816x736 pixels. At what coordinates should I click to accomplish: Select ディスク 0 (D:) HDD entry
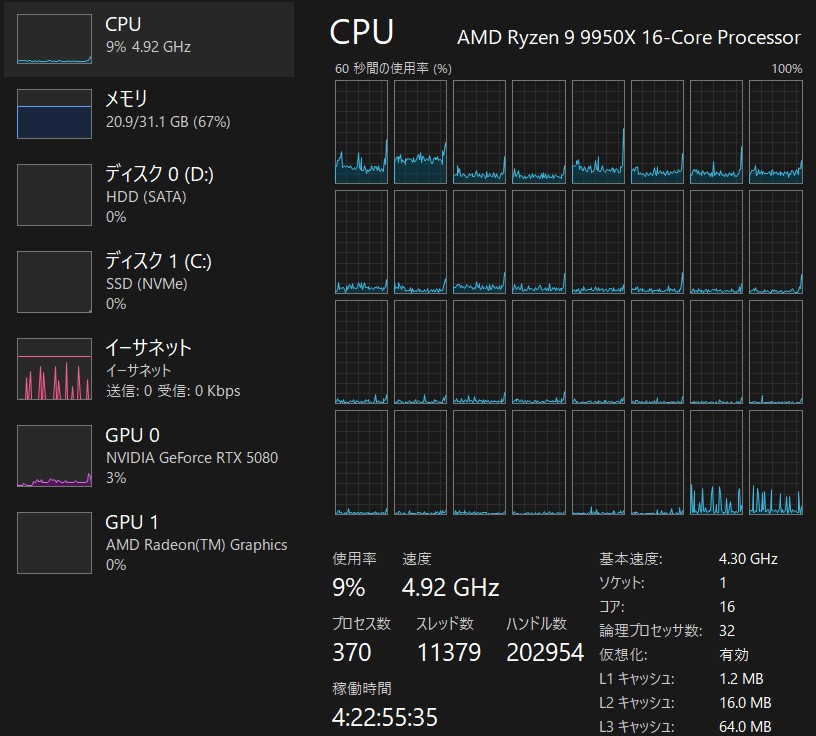[160, 195]
